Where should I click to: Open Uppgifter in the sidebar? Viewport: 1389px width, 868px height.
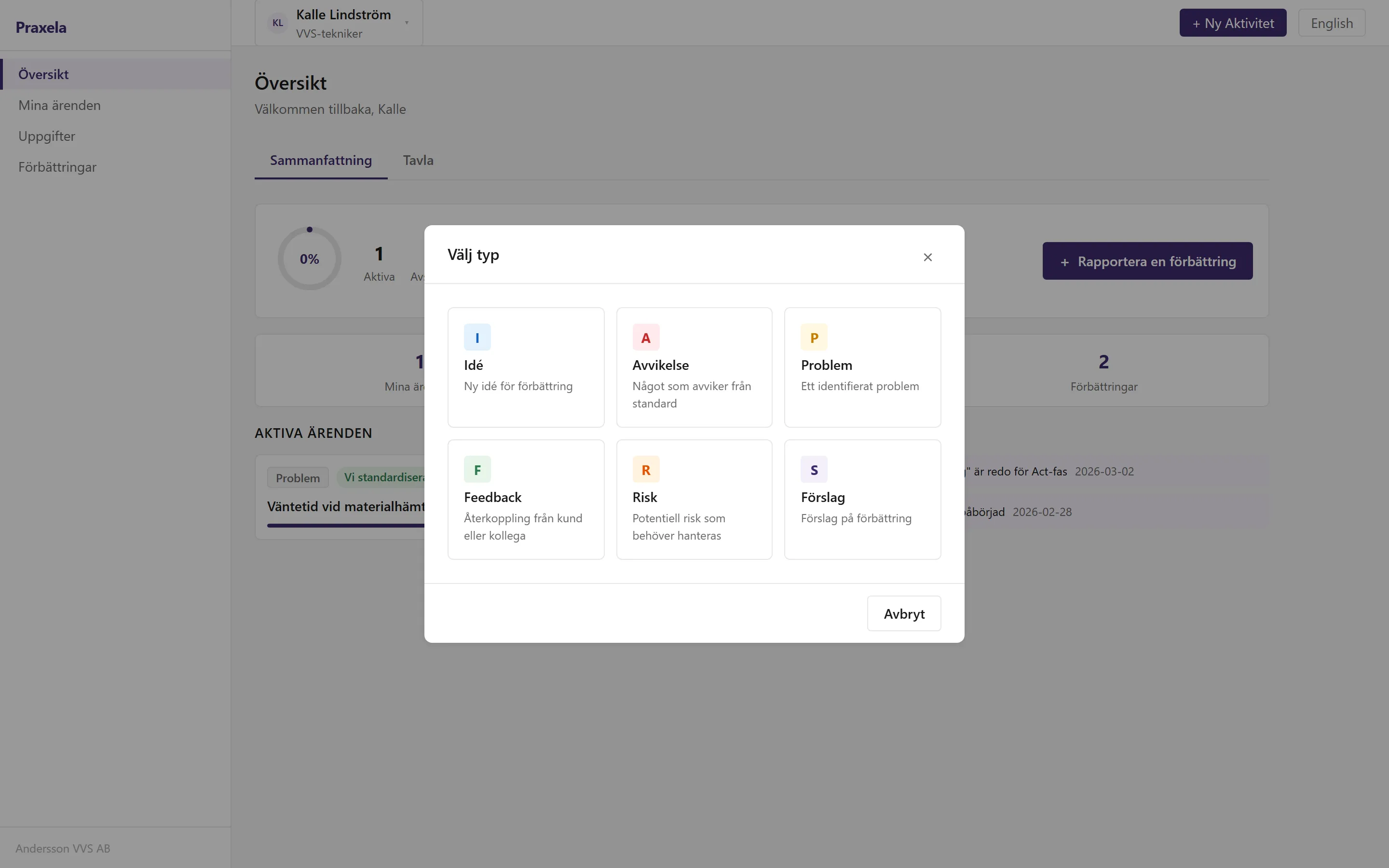pyautogui.click(x=115, y=136)
